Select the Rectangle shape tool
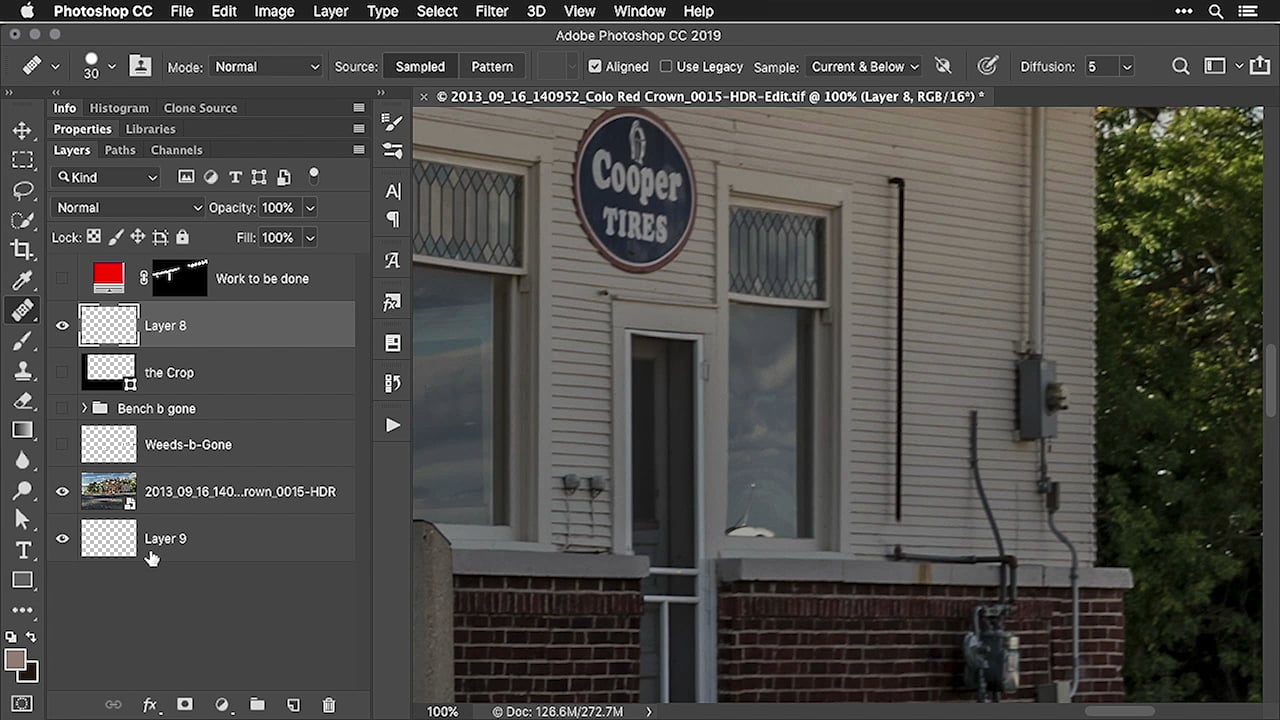 [x=22, y=580]
